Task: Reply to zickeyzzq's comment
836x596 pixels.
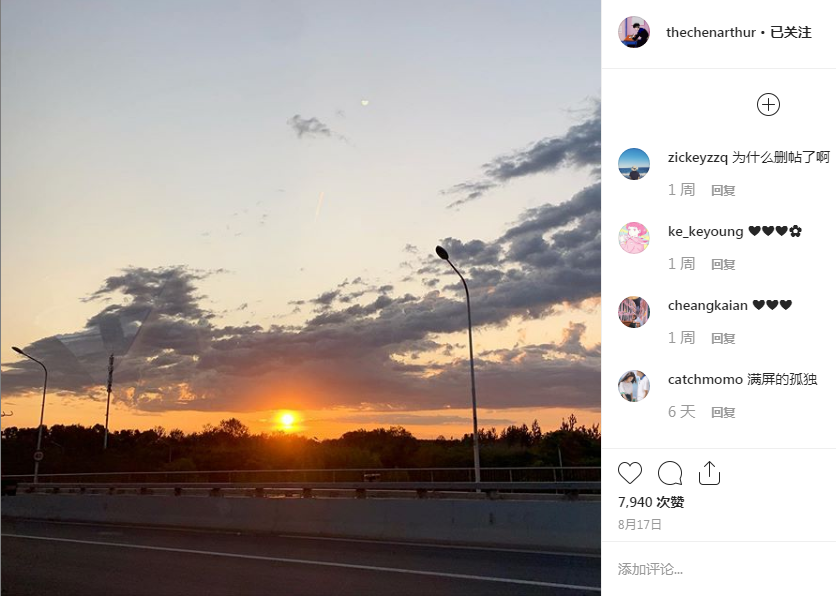Action: coord(723,190)
